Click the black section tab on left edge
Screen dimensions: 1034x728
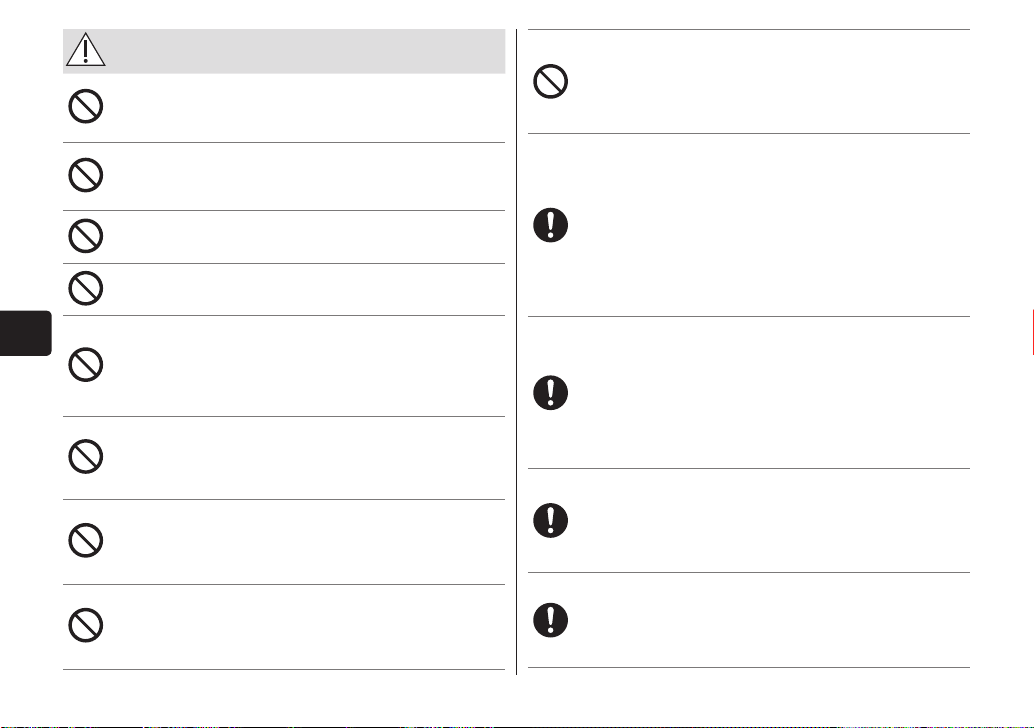click(x=26, y=333)
